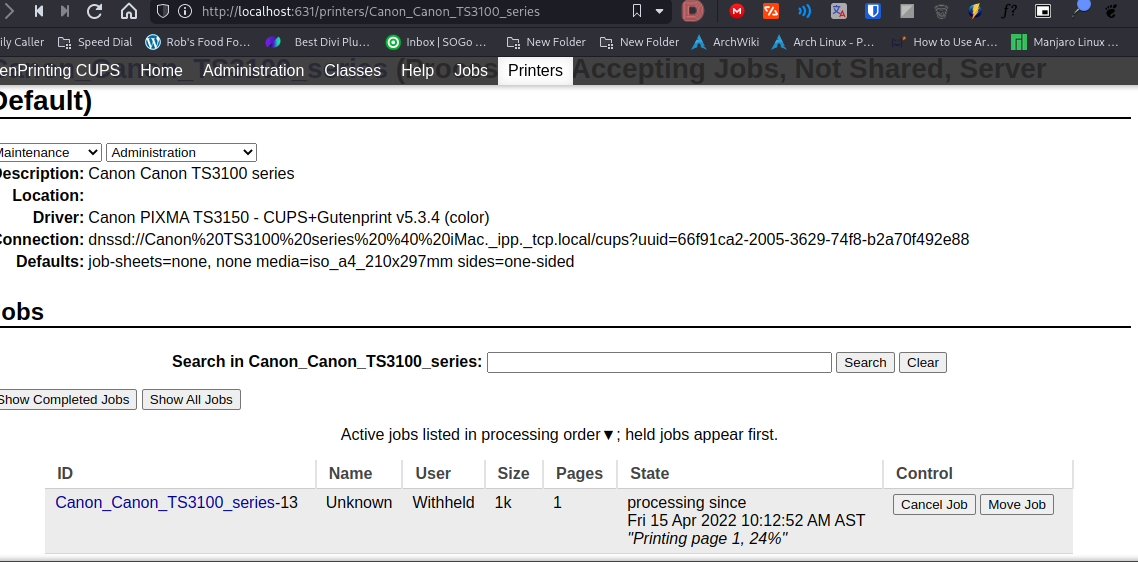Click the address bar URL
The width and height of the screenshot is (1138, 562).
click(370, 11)
